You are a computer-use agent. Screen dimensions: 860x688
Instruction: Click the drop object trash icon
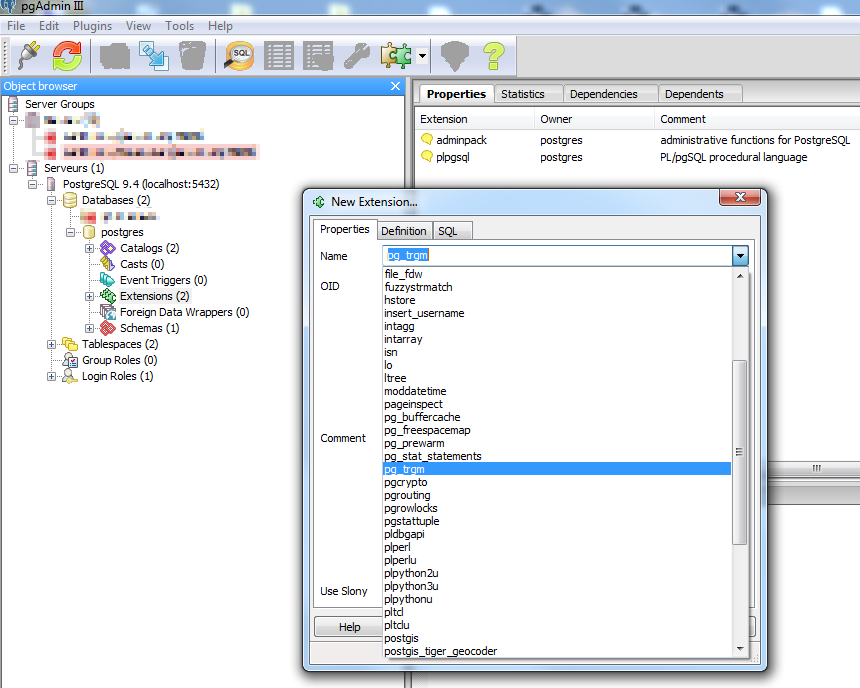point(193,56)
